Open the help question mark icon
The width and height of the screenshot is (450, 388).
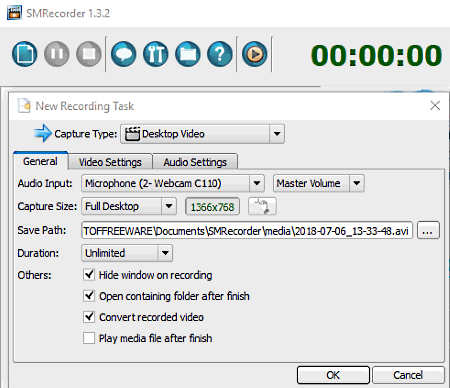[220, 54]
